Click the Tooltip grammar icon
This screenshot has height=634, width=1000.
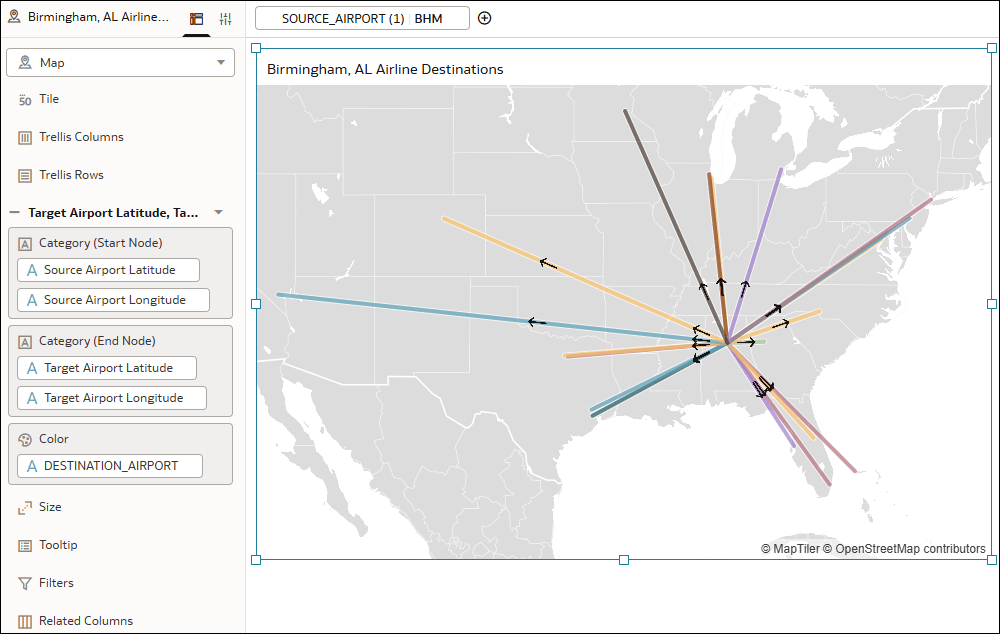(x=24, y=545)
